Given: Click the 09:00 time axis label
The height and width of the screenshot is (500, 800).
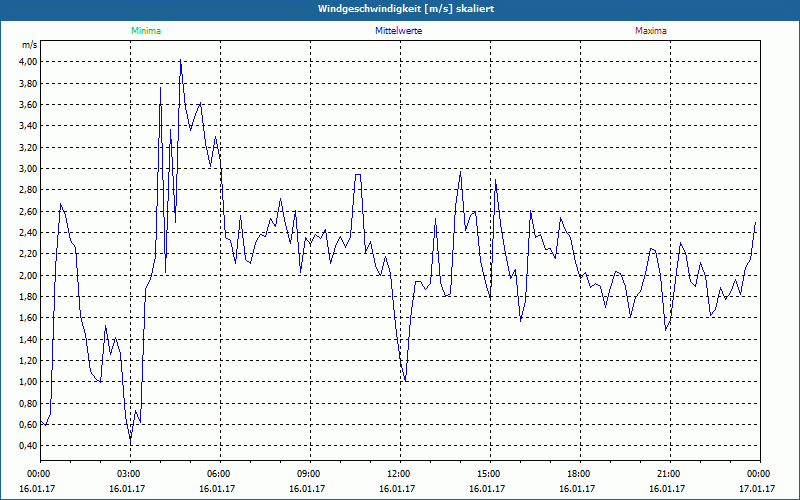Looking at the screenshot, I should point(310,474).
